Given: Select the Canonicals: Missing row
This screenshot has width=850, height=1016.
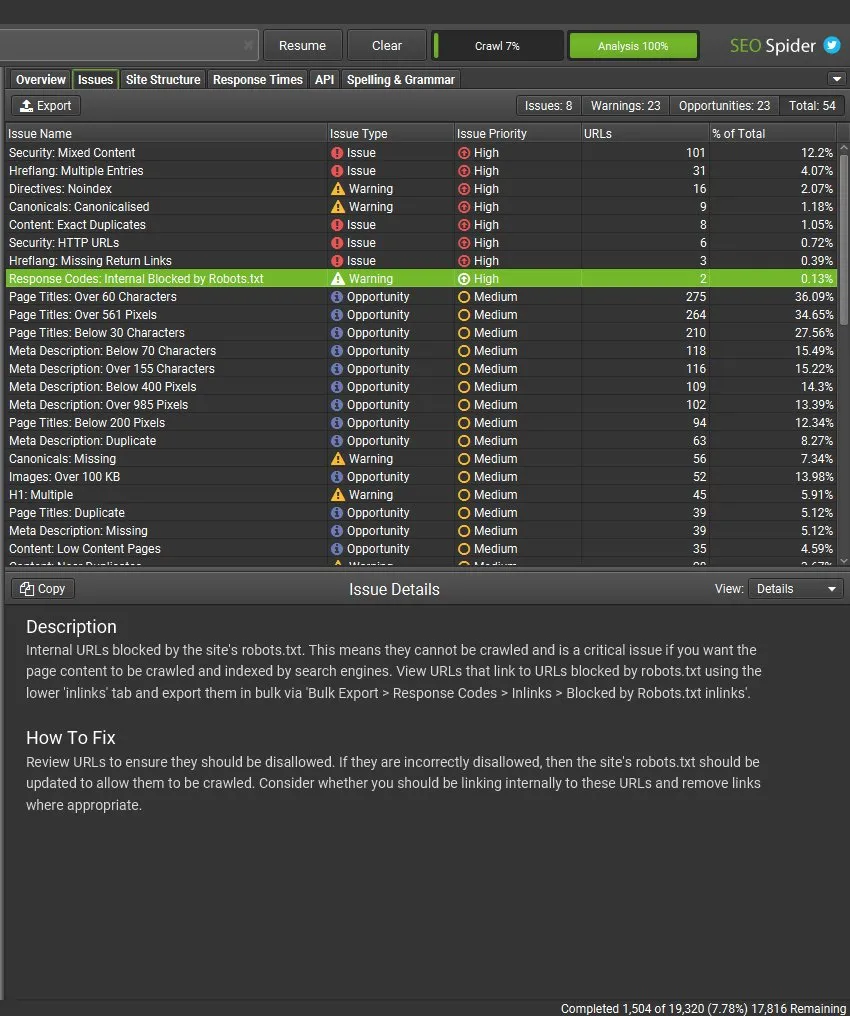Looking at the screenshot, I should (x=421, y=459).
